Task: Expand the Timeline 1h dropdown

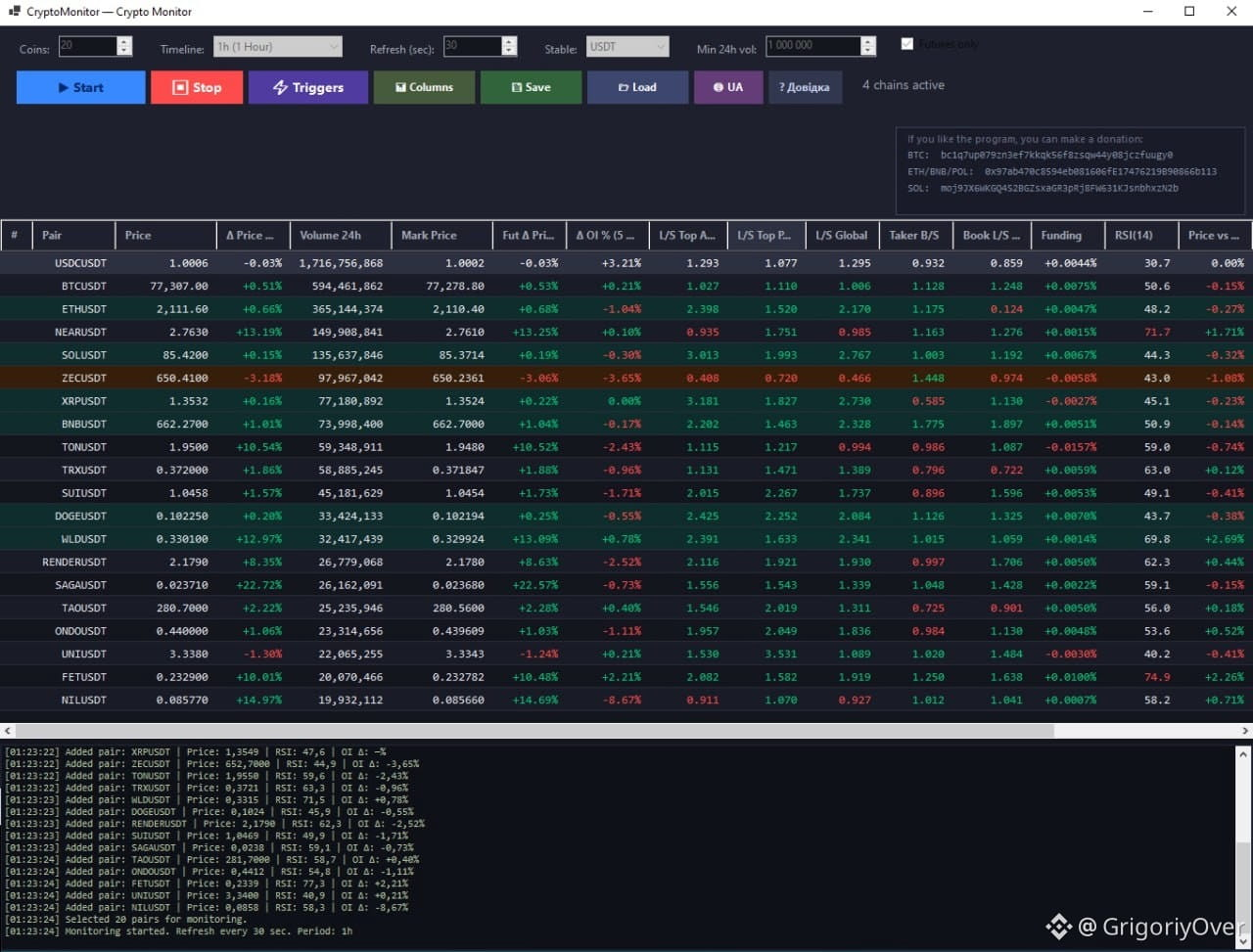Action: [277, 46]
